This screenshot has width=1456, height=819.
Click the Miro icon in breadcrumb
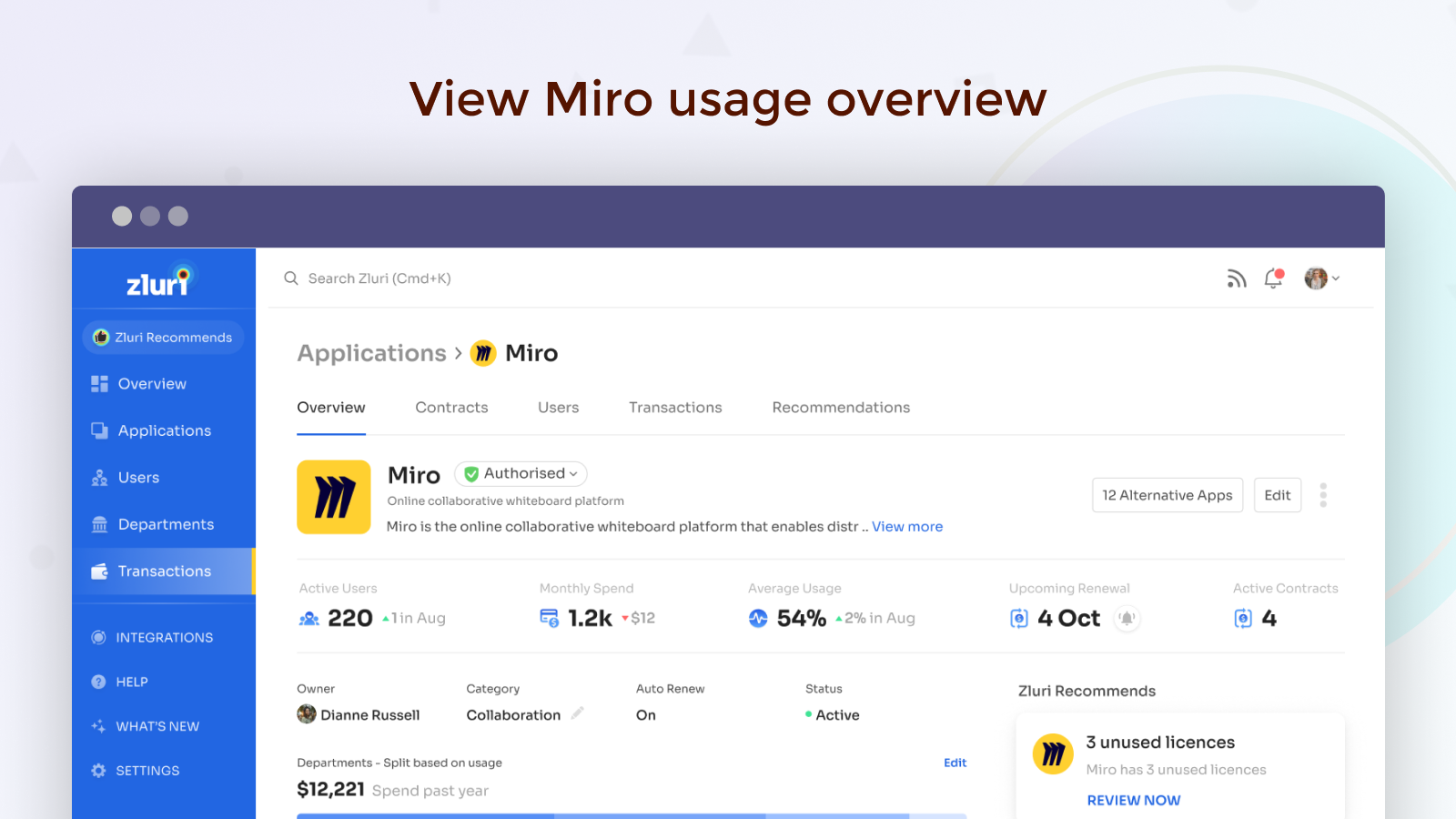483,353
